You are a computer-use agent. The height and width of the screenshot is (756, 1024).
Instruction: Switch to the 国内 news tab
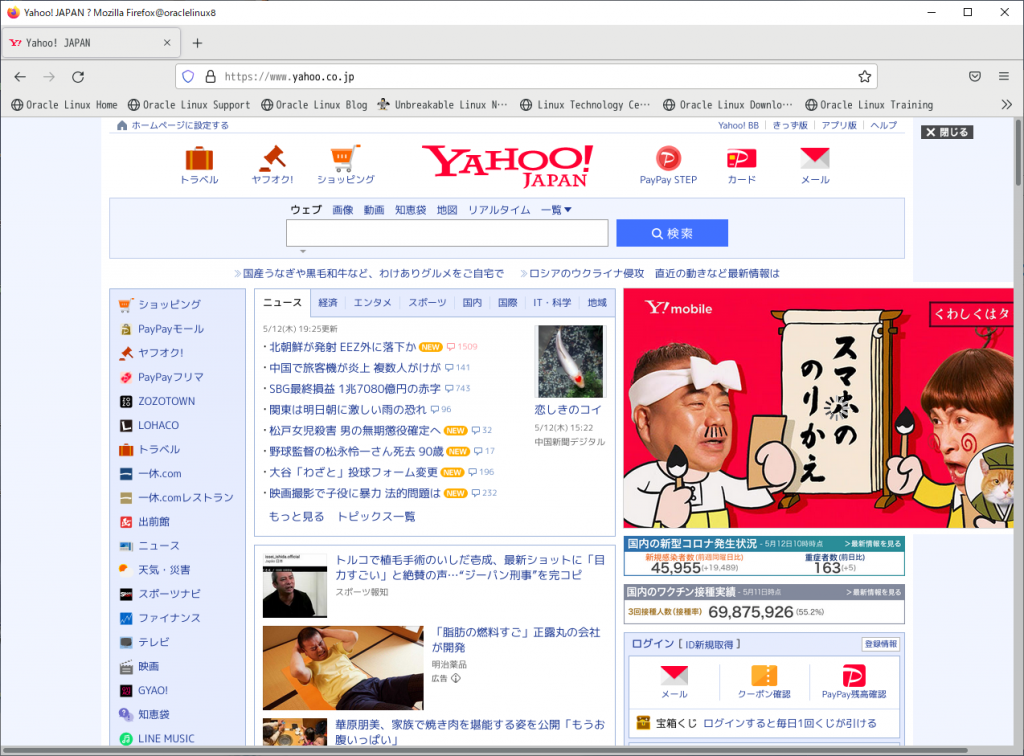pos(472,302)
